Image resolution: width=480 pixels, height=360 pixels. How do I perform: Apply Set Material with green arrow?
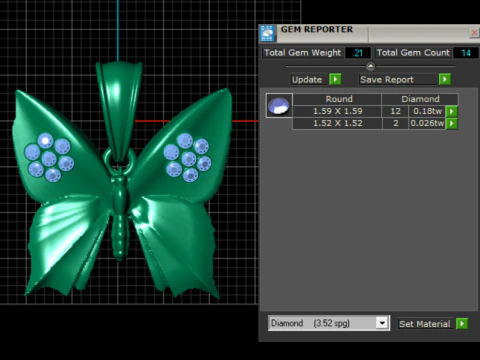coord(462,323)
